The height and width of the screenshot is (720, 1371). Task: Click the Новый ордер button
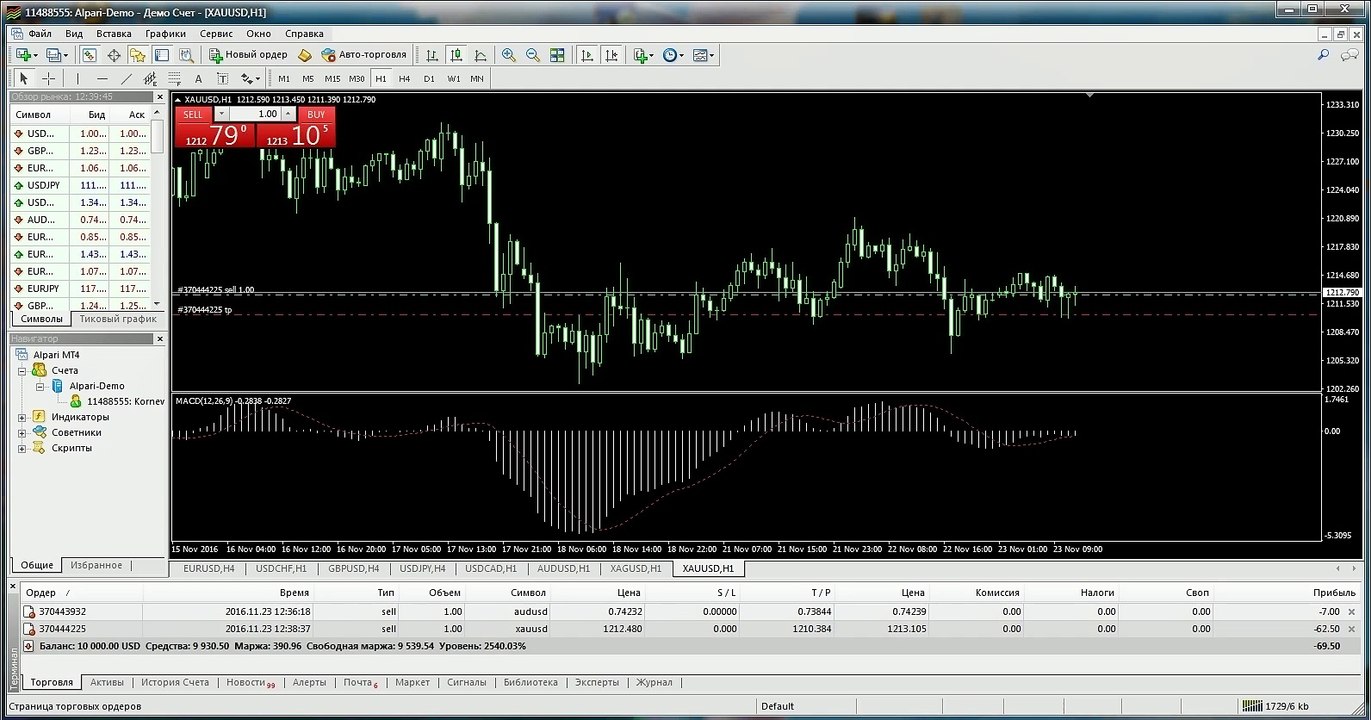tap(248, 55)
